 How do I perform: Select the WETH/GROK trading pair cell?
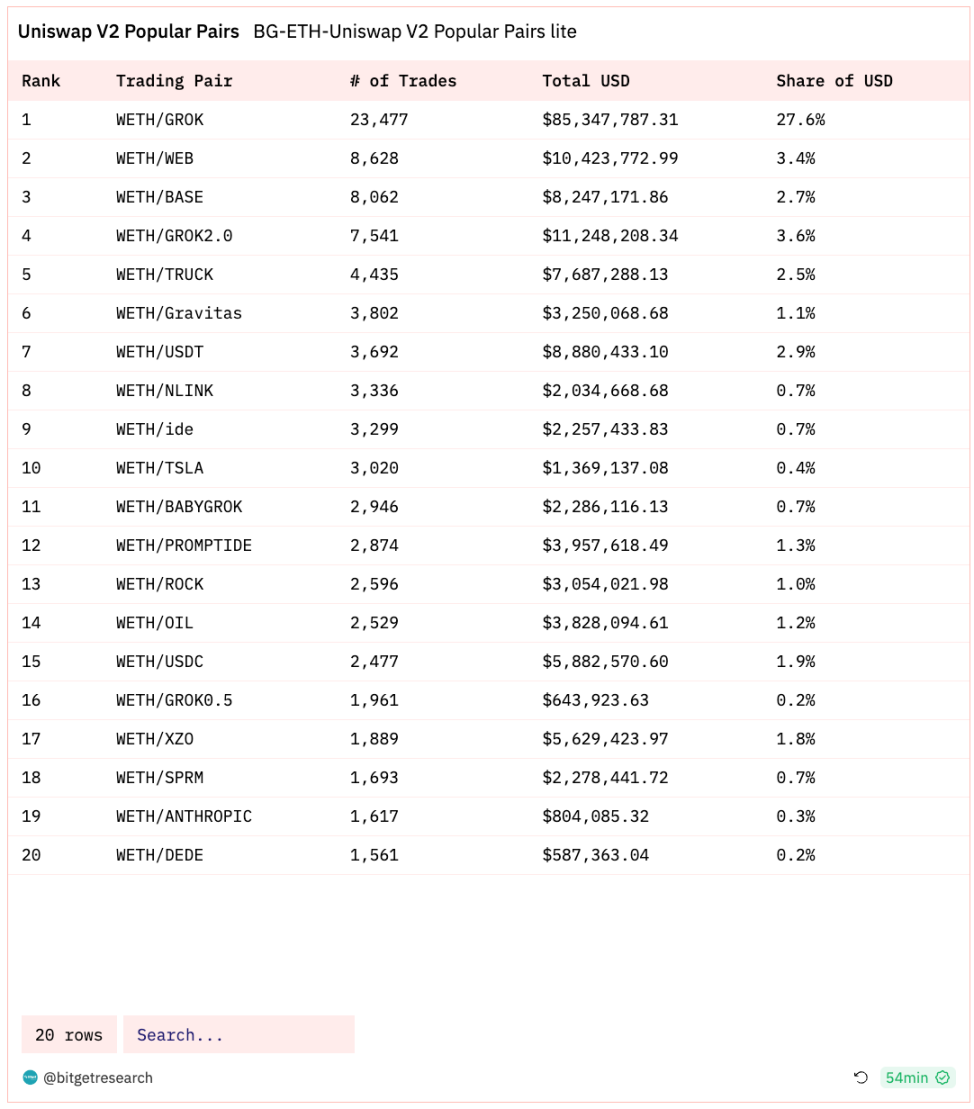tap(160, 120)
